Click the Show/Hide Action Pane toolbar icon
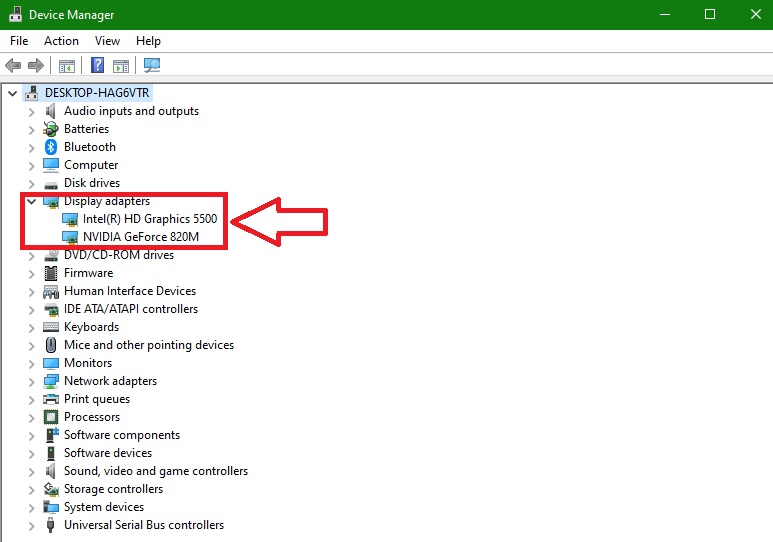The image size is (773, 542). (121, 66)
